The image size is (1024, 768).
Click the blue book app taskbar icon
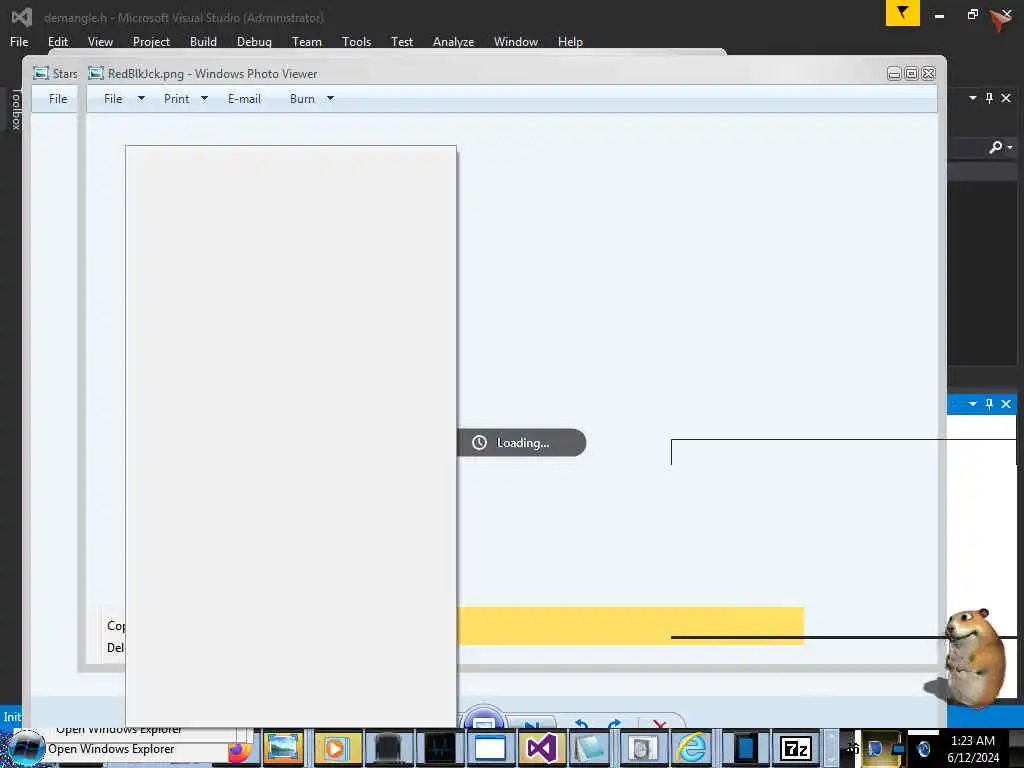point(744,748)
